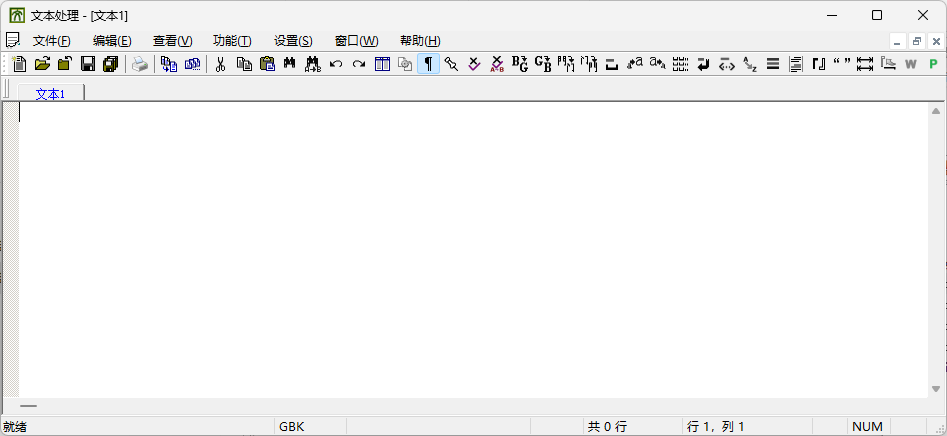Click the Save floppy disk icon
Viewport: 947px width, 436px height.
[x=87, y=64]
